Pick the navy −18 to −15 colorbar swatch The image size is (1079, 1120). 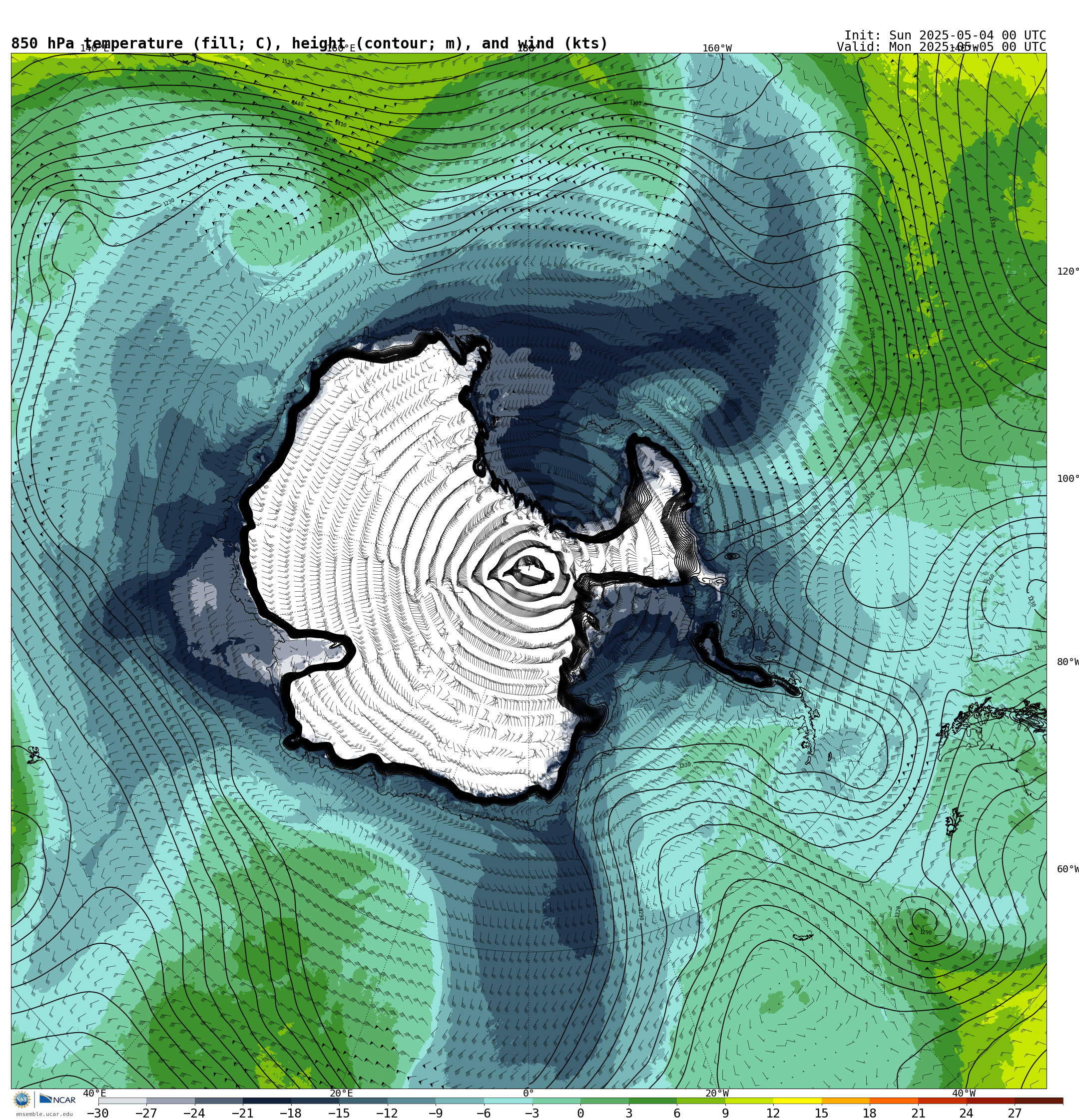click(315, 1101)
